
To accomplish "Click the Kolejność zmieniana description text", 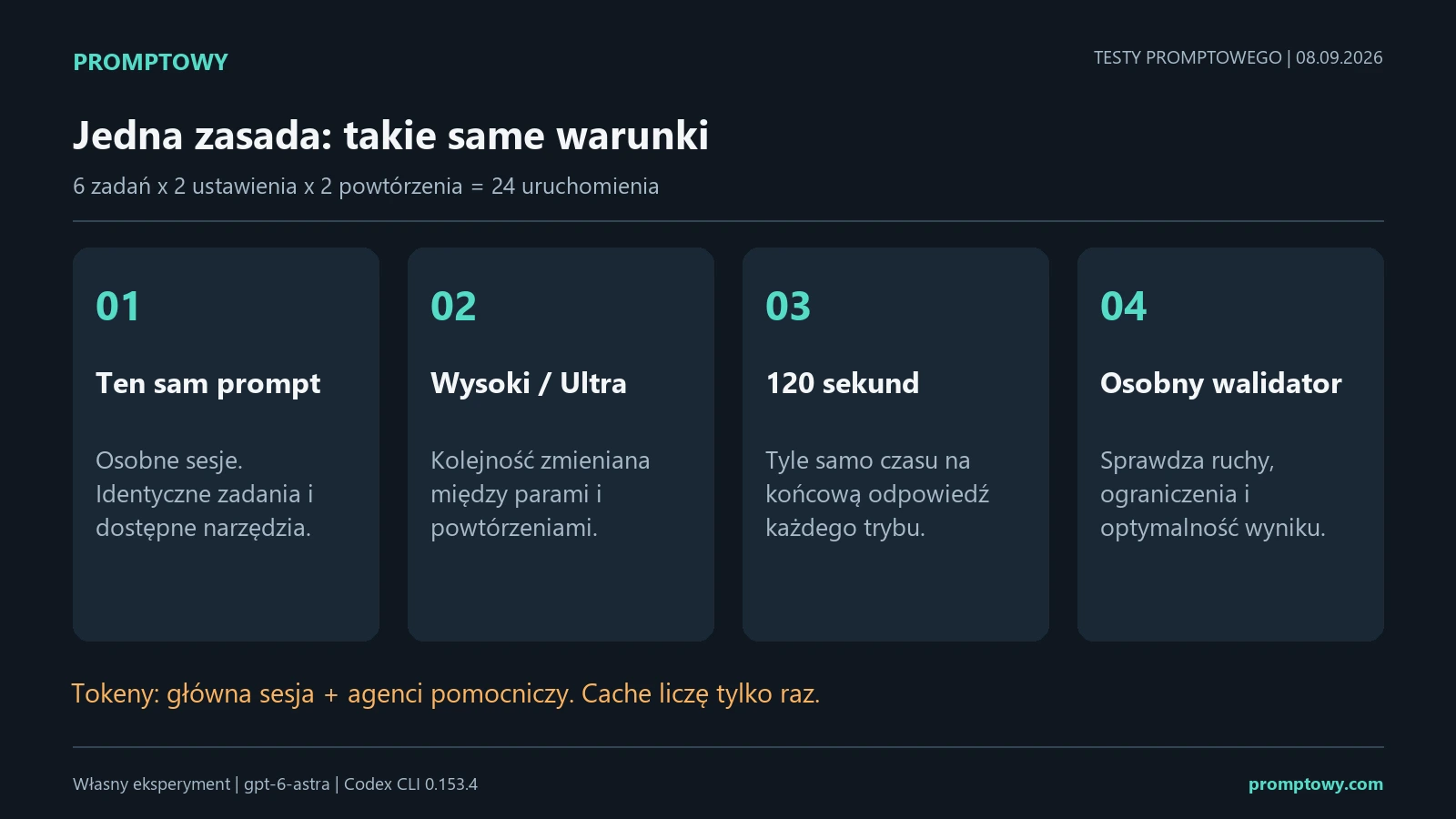I will coord(540,494).
